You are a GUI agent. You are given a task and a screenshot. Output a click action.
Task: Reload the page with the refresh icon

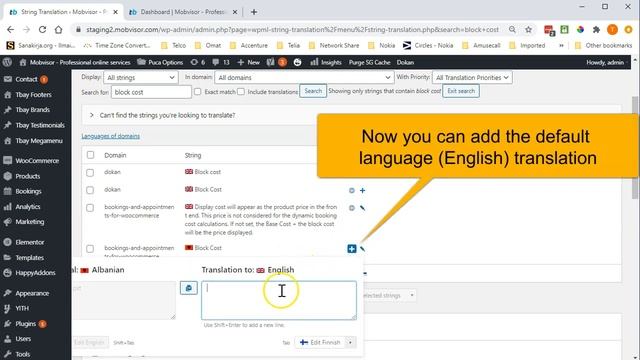(x=42, y=29)
